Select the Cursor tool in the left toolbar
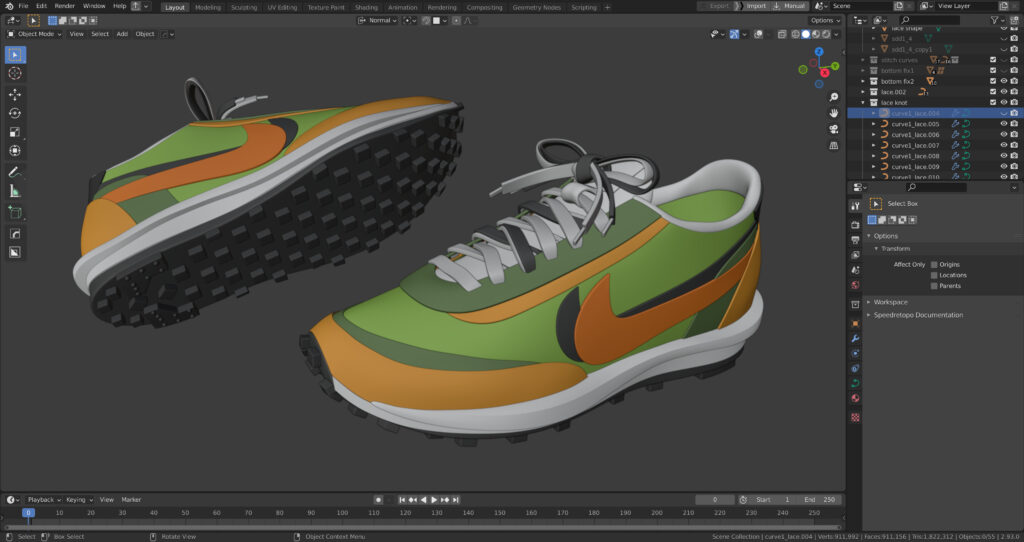The width and height of the screenshot is (1024, 542). click(x=15, y=74)
